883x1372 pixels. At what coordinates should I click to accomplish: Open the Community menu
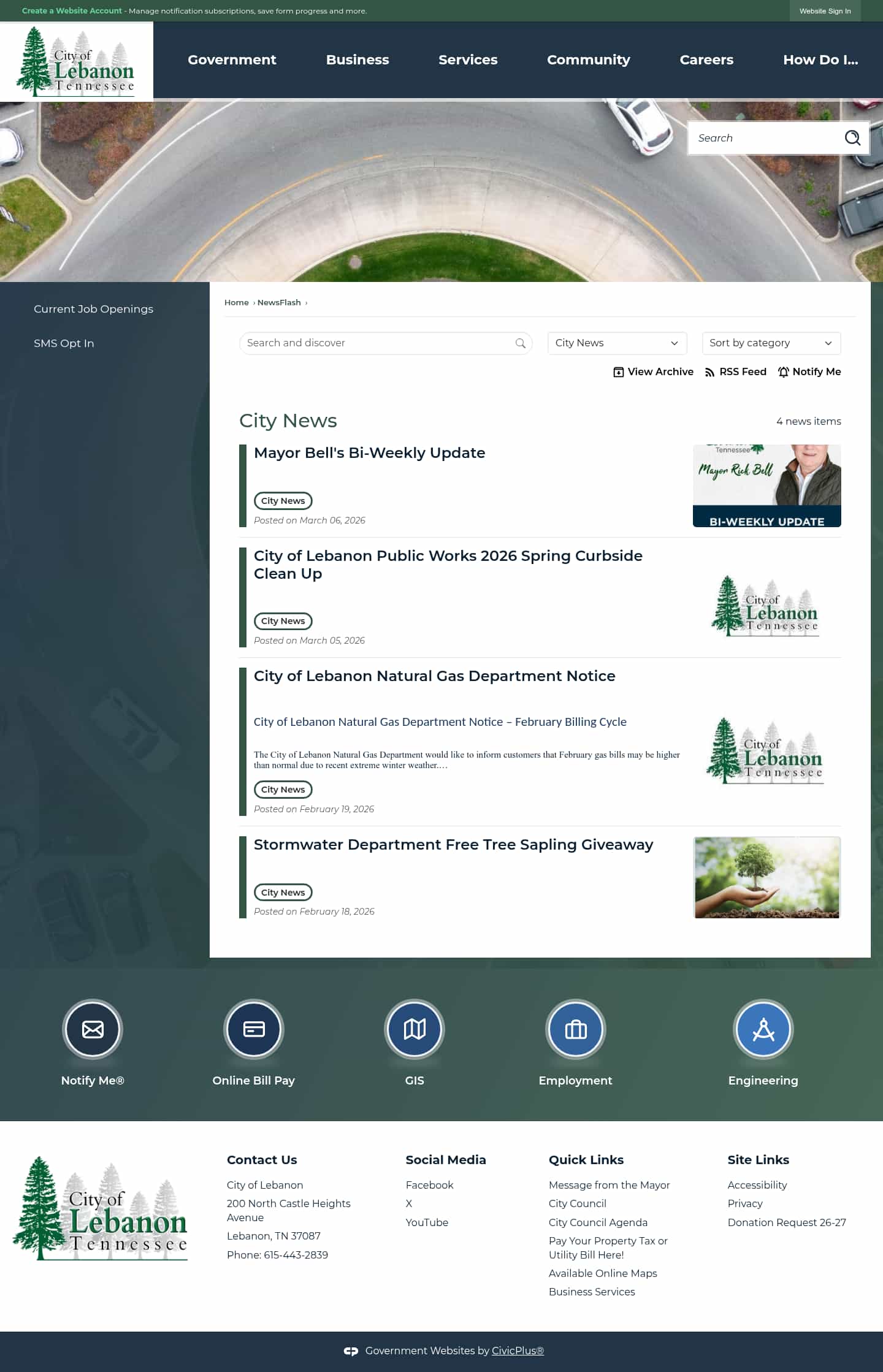tap(589, 59)
